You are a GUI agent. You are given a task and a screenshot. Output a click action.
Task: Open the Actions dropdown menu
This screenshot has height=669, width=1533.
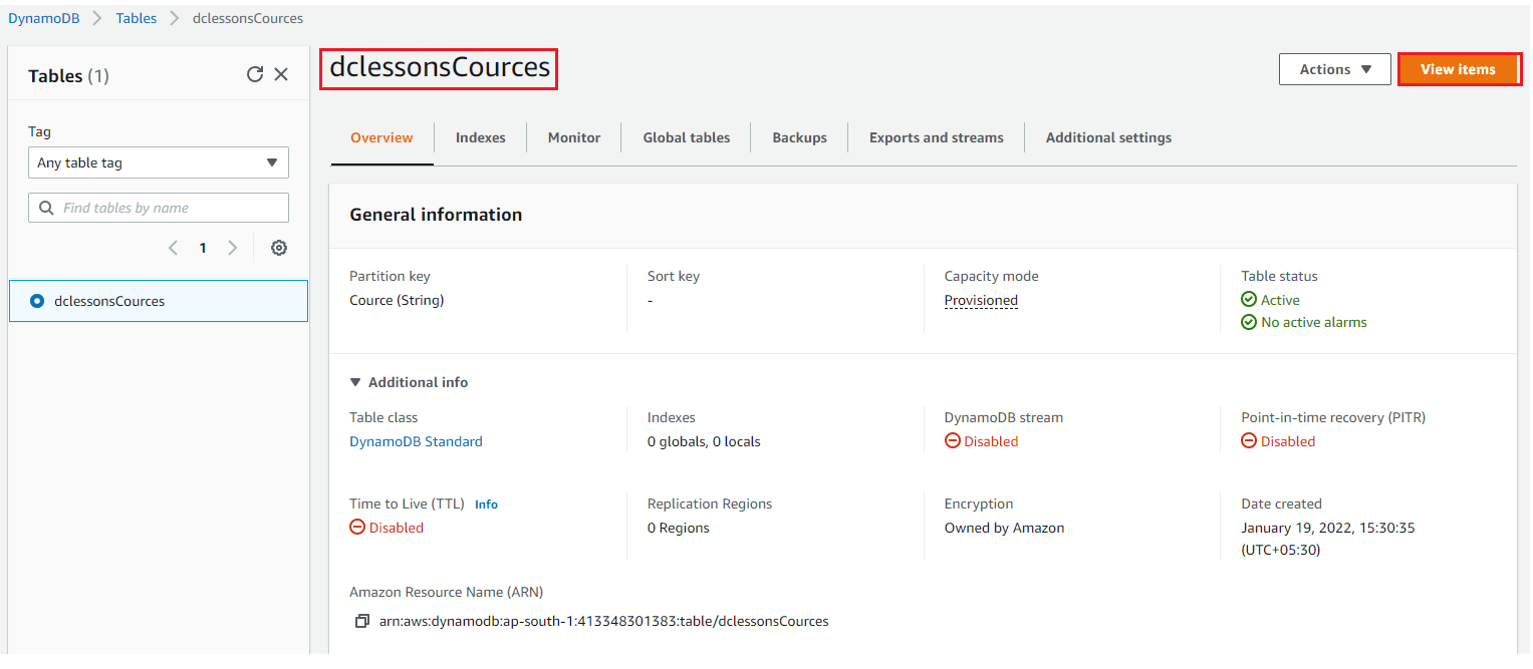pyautogui.click(x=1334, y=69)
